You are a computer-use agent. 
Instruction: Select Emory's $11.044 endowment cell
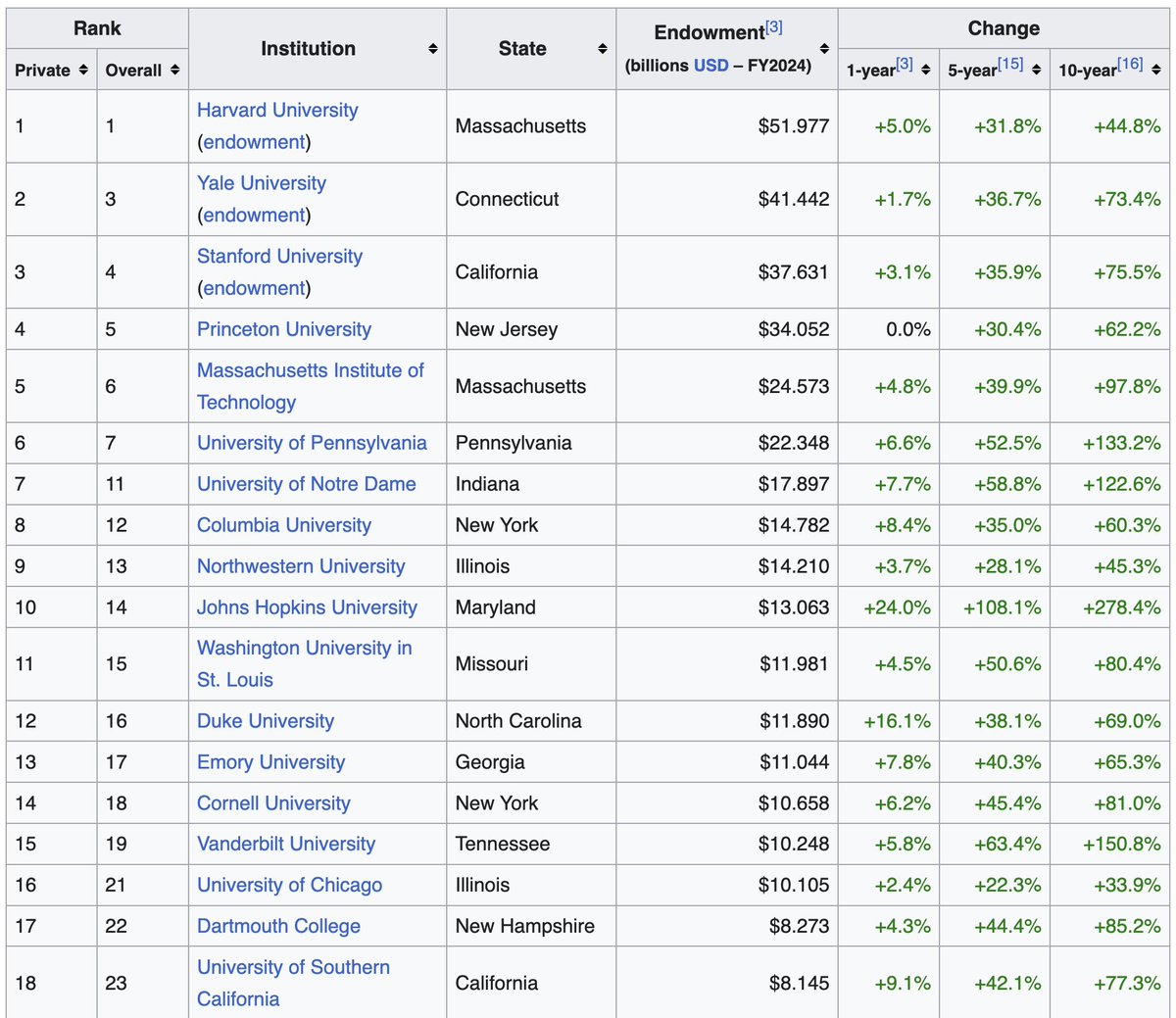coord(727,762)
